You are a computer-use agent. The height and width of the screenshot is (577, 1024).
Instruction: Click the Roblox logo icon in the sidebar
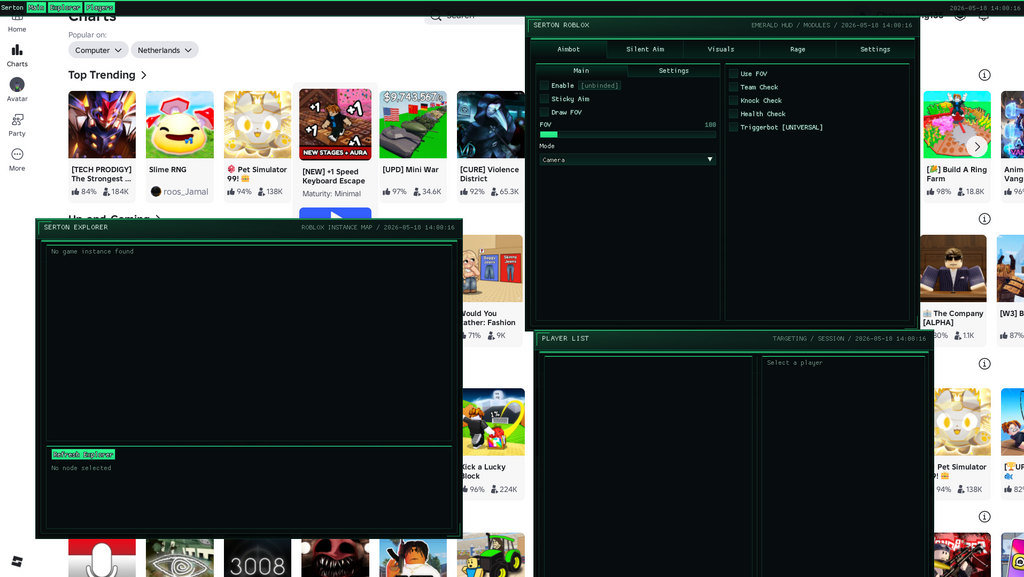[x=17, y=561]
